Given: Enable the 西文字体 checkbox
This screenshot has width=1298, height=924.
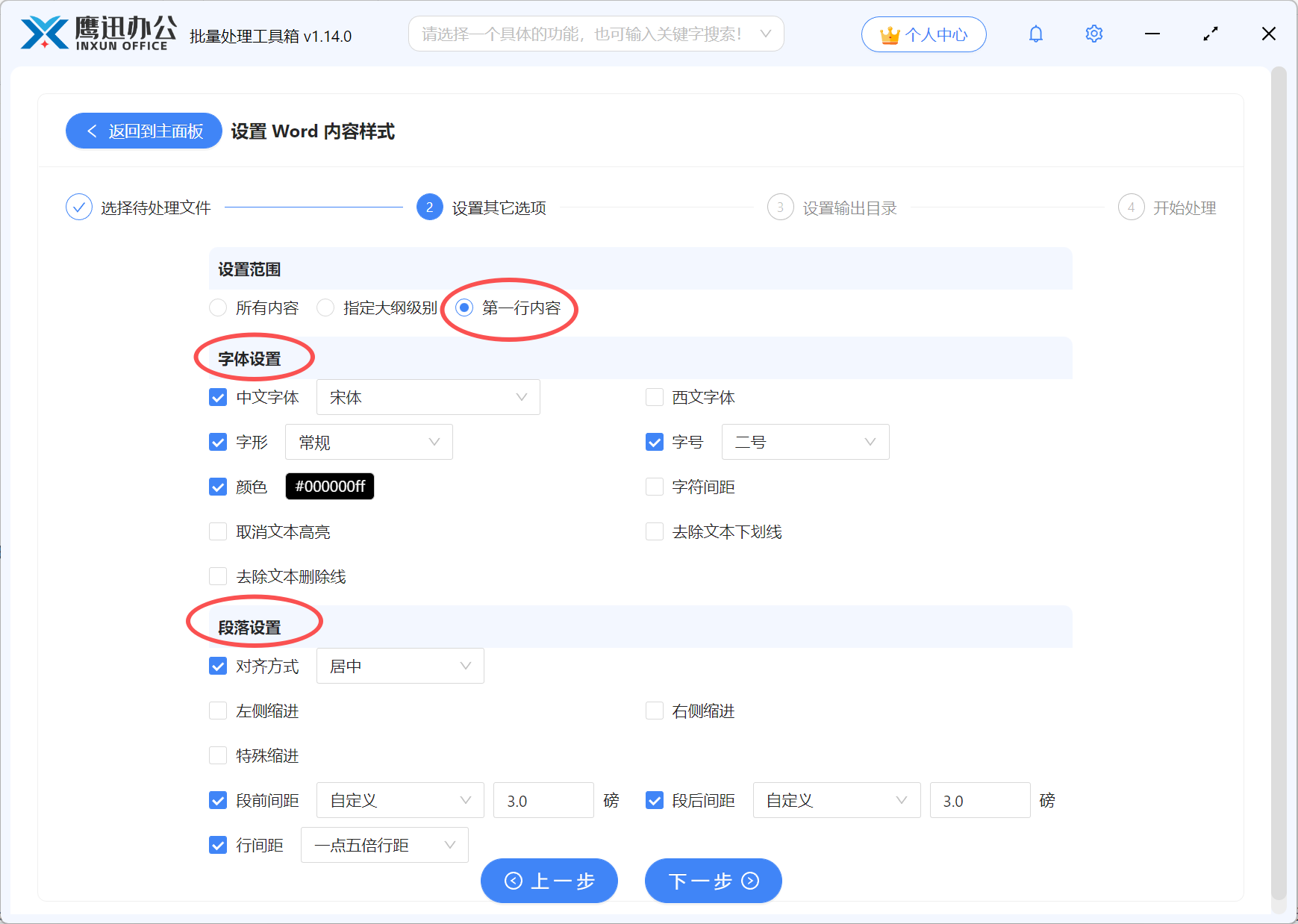Looking at the screenshot, I should [655, 397].
